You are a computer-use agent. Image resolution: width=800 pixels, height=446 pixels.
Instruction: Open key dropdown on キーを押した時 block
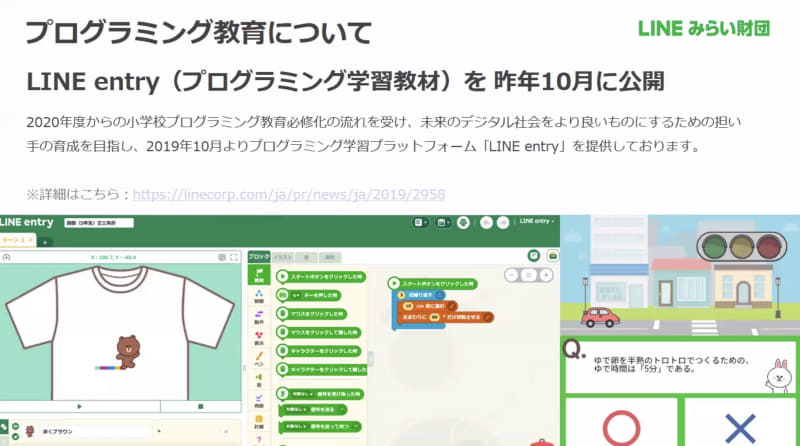click(x=297, y=295)
